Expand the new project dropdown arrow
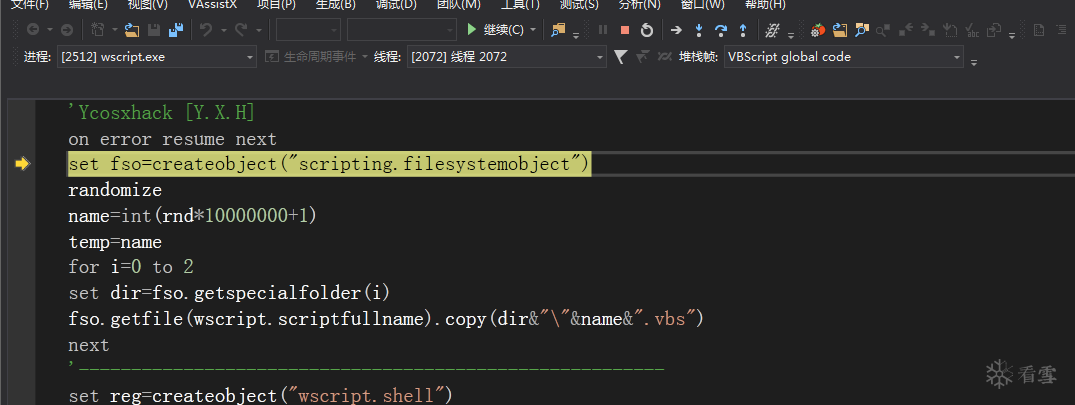 point(114,30)
